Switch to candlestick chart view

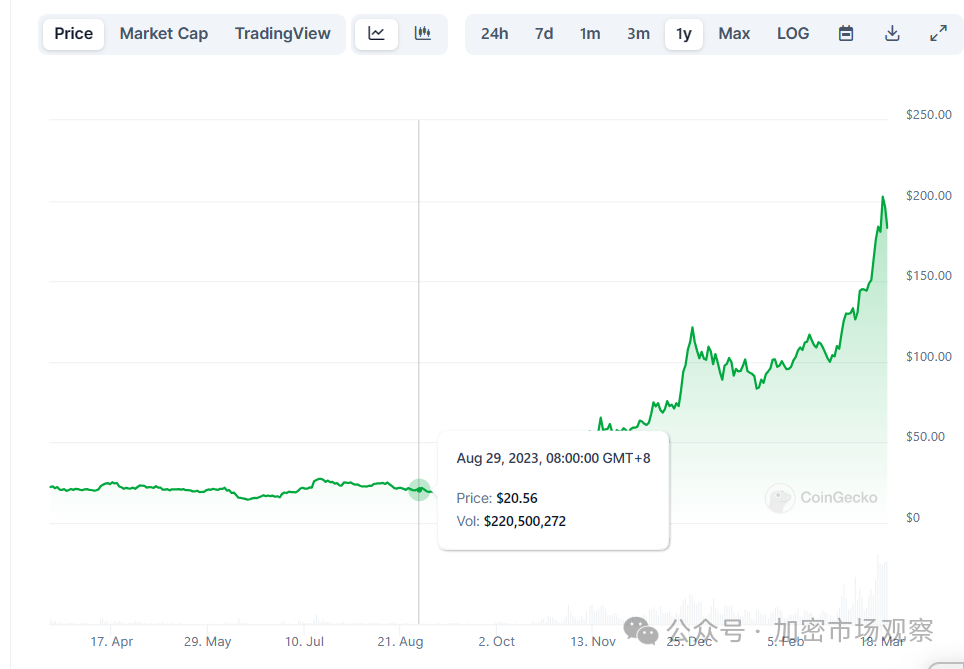[x=423, y=33]
